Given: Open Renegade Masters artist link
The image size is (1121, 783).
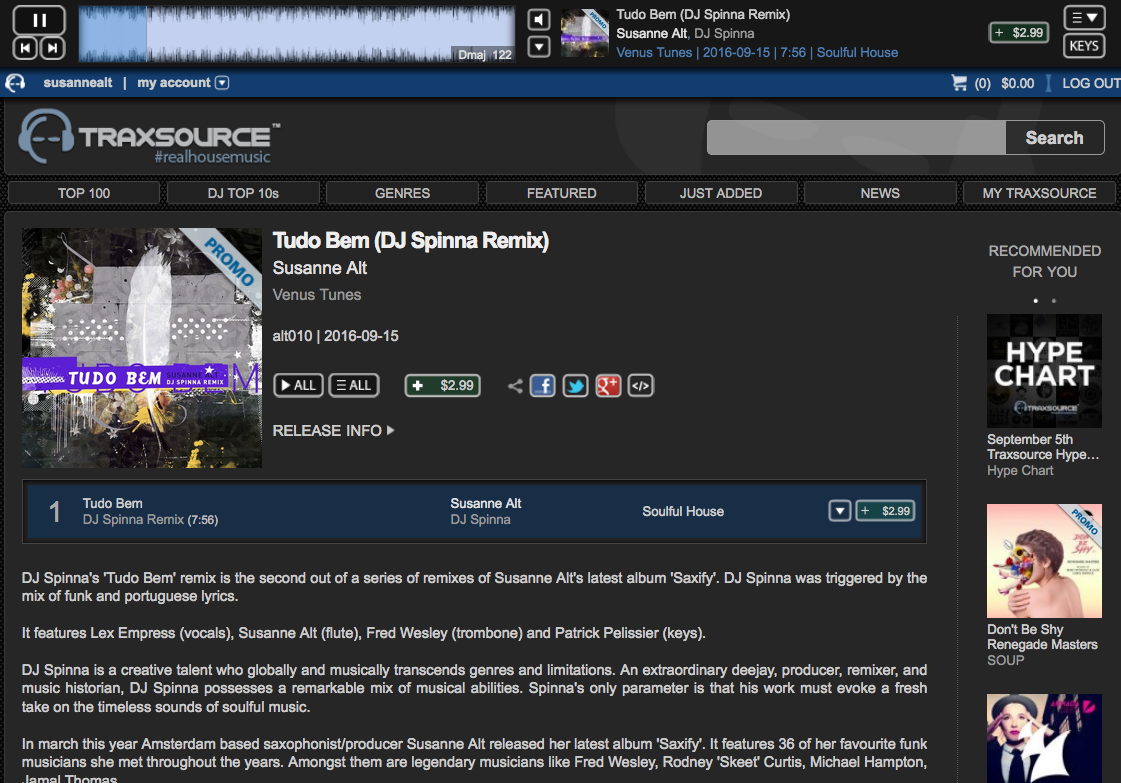Looking at the screenshot, I should (1042, 644).
